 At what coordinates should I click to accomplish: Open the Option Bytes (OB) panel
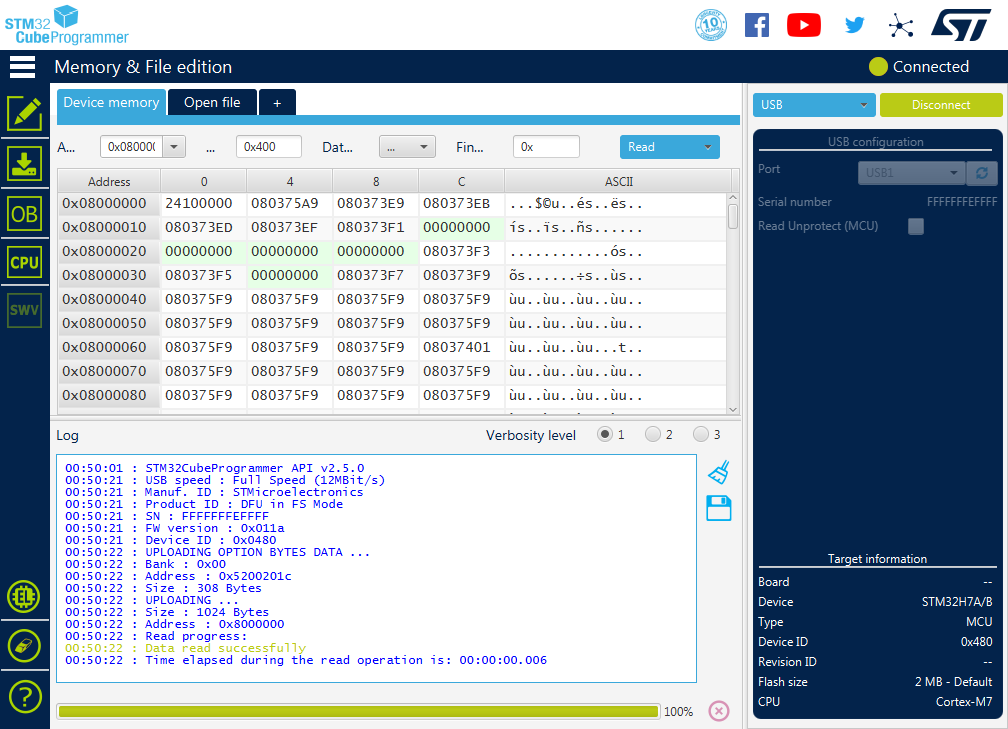tap(24, 213)
